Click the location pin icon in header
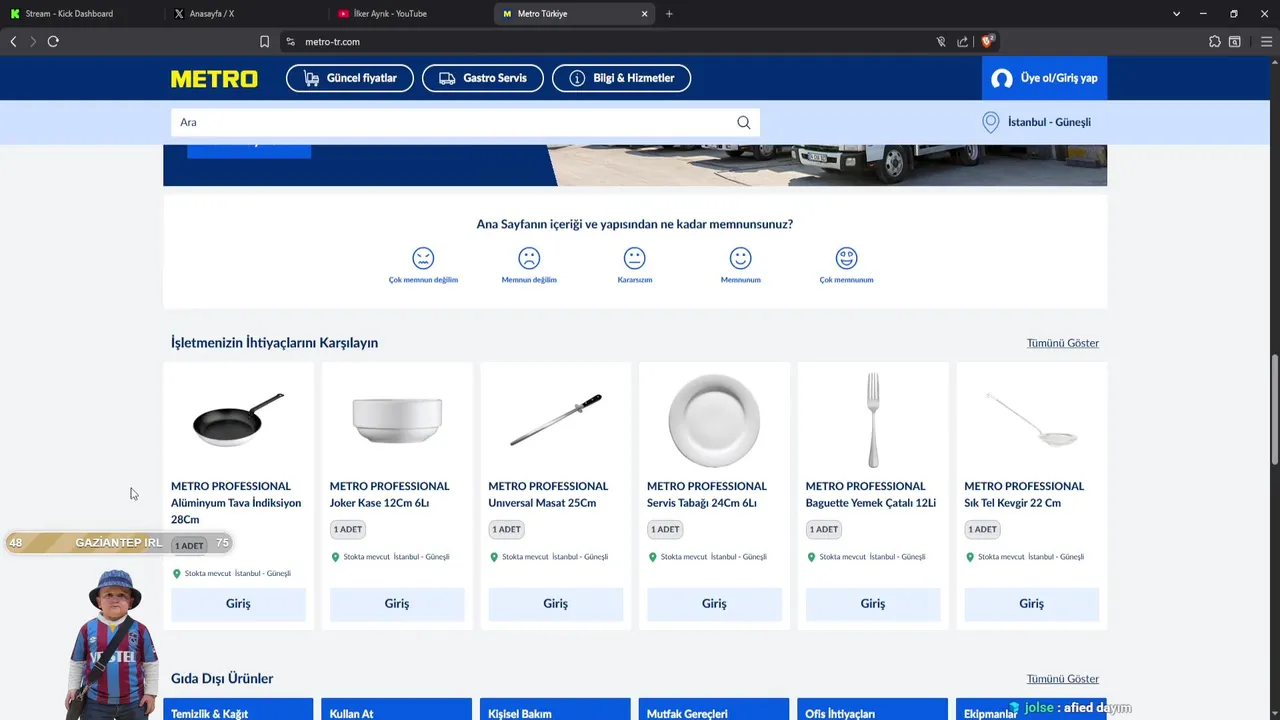Image resolution: width=1280 pixels, height=720 pixels. point(991,122)
